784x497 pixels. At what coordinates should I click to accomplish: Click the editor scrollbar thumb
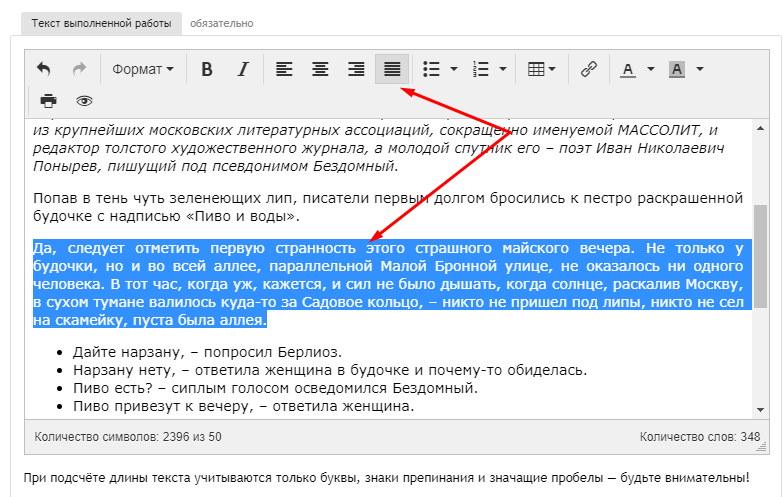[760, 256]
